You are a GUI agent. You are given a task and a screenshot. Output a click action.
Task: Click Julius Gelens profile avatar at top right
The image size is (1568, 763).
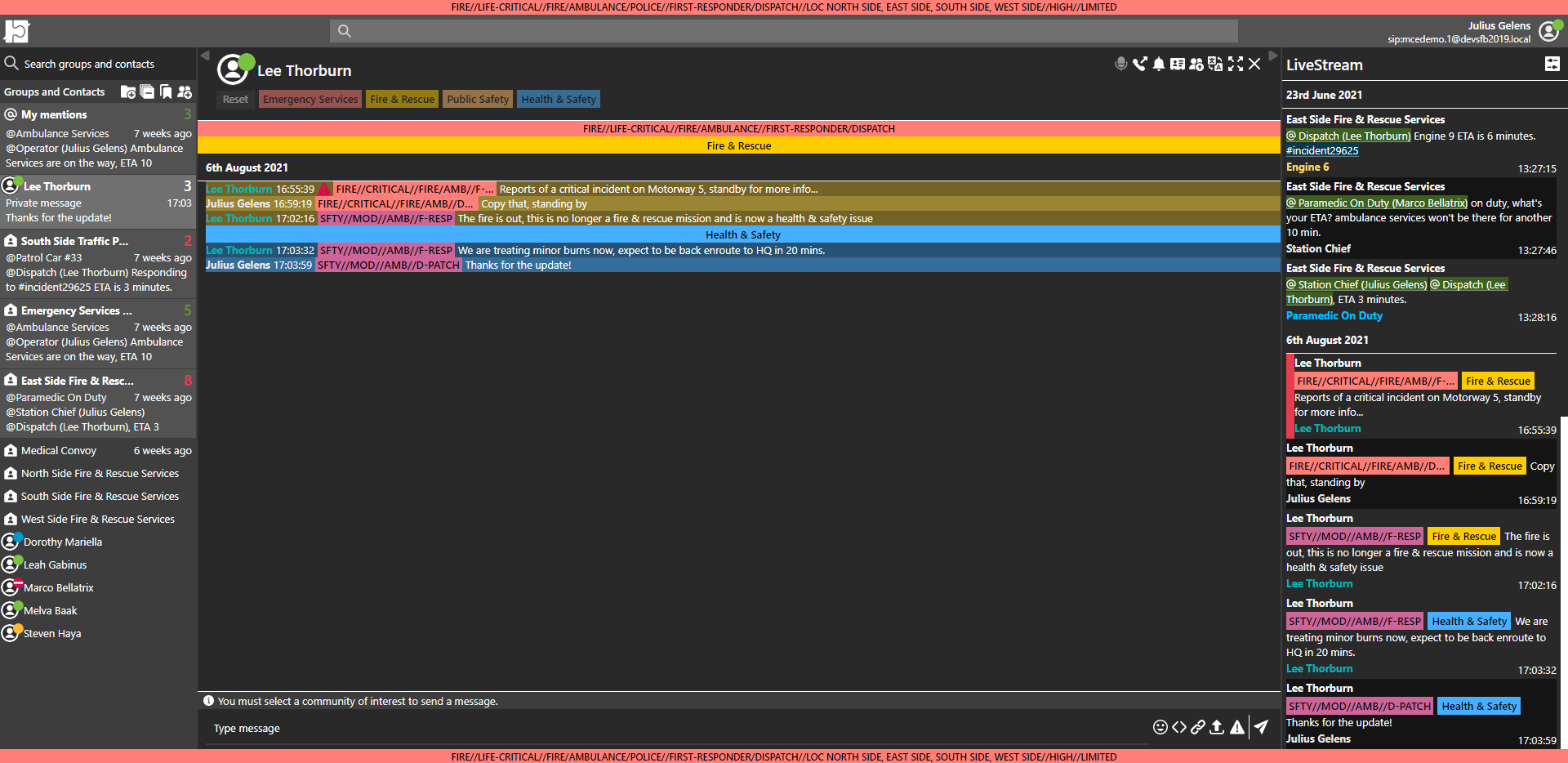[x=1550, y=31]
